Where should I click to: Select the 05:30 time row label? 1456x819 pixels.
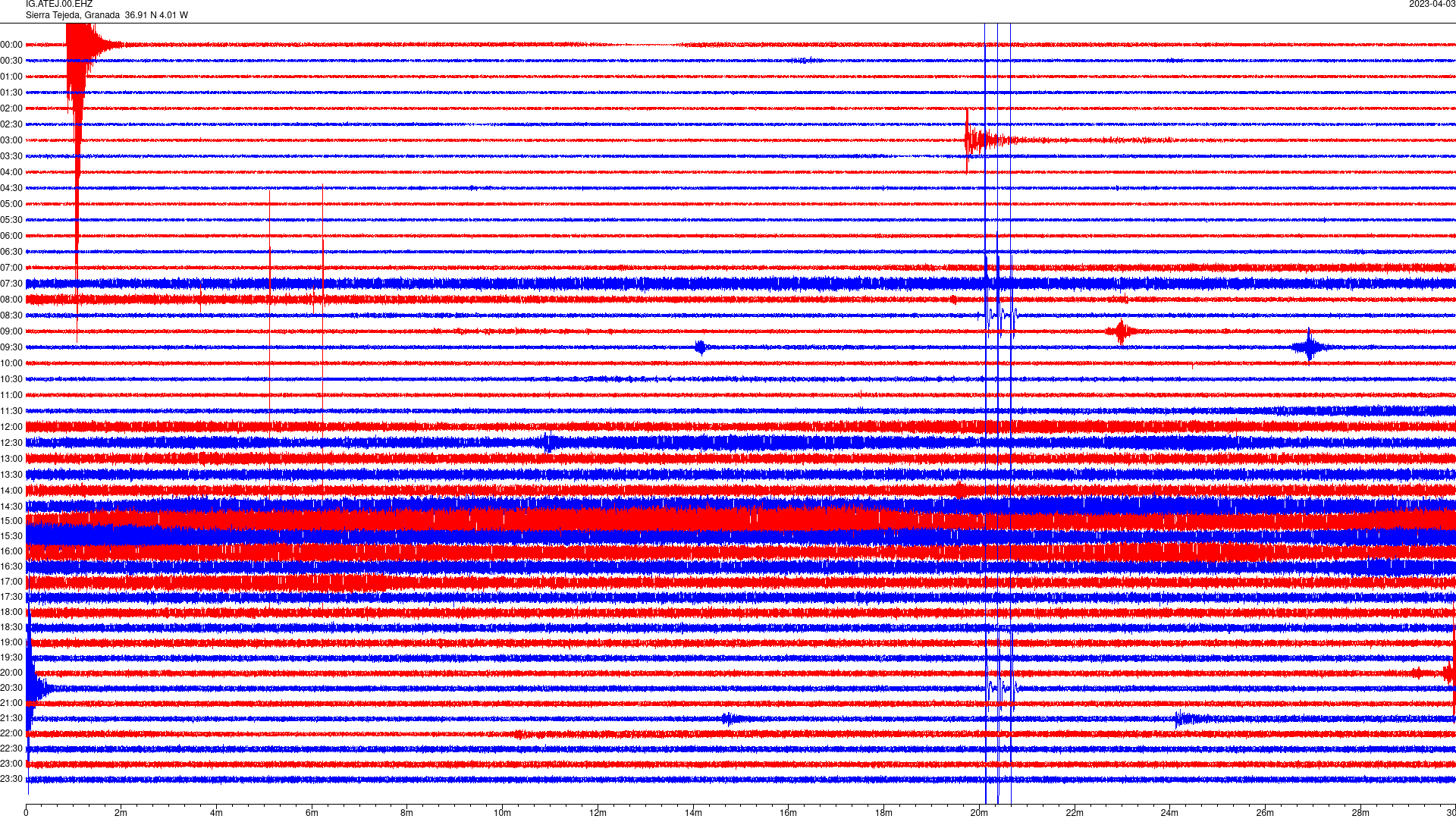tap(11, 220)
